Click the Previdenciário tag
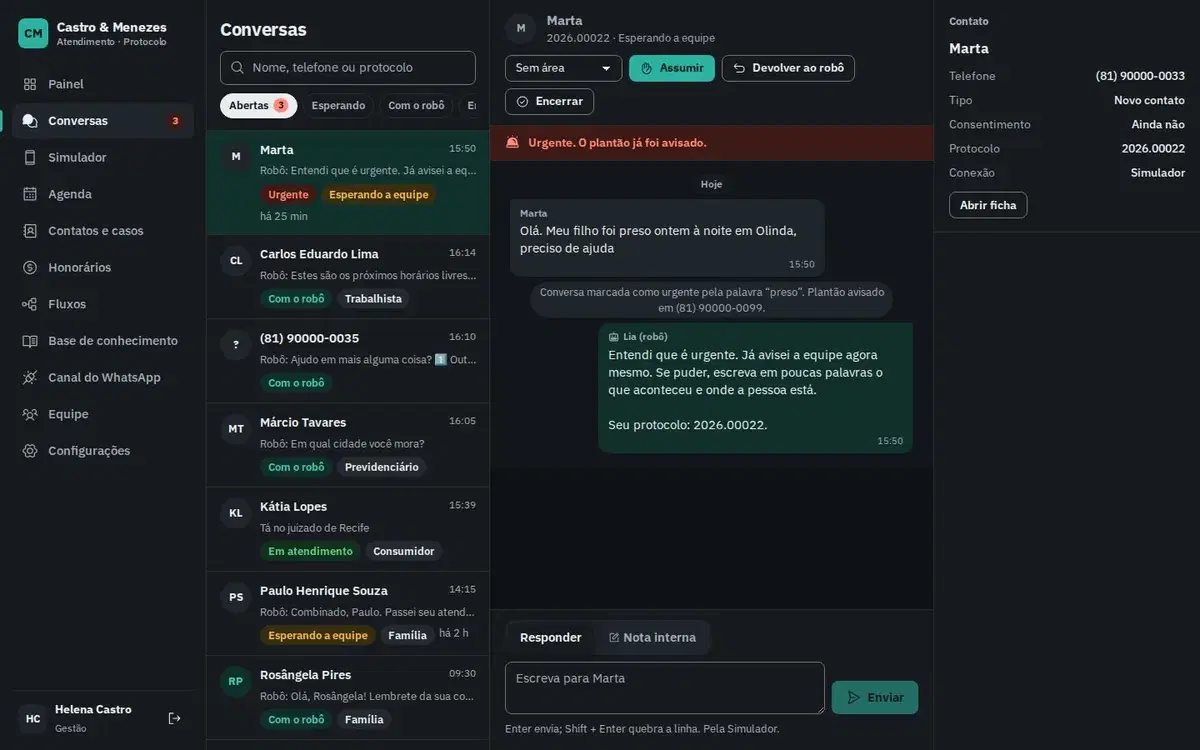The height and width of the screenshot is (750, 1200). click(x=382, y=467)
